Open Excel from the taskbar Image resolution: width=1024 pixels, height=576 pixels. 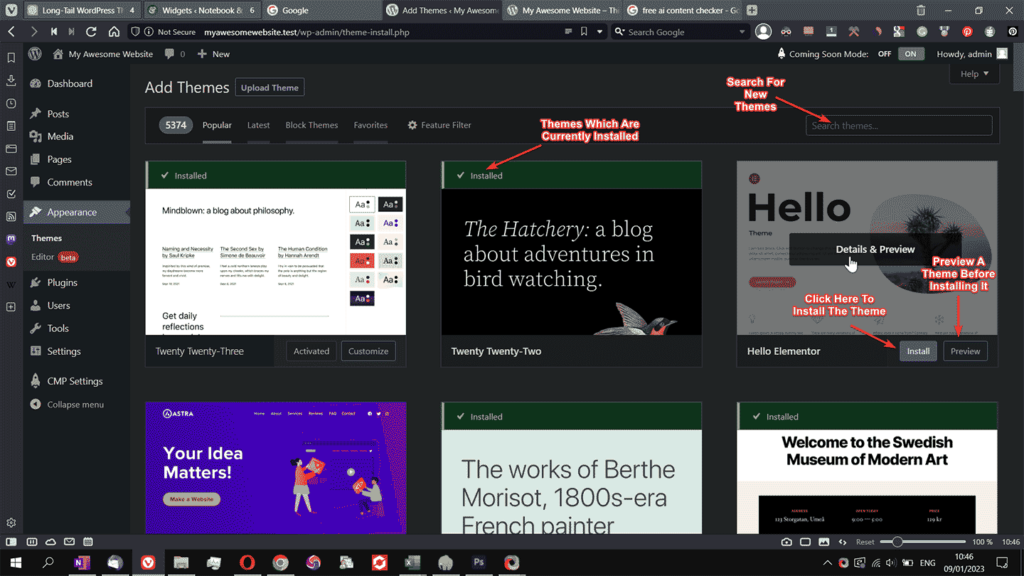pos(412,562)
